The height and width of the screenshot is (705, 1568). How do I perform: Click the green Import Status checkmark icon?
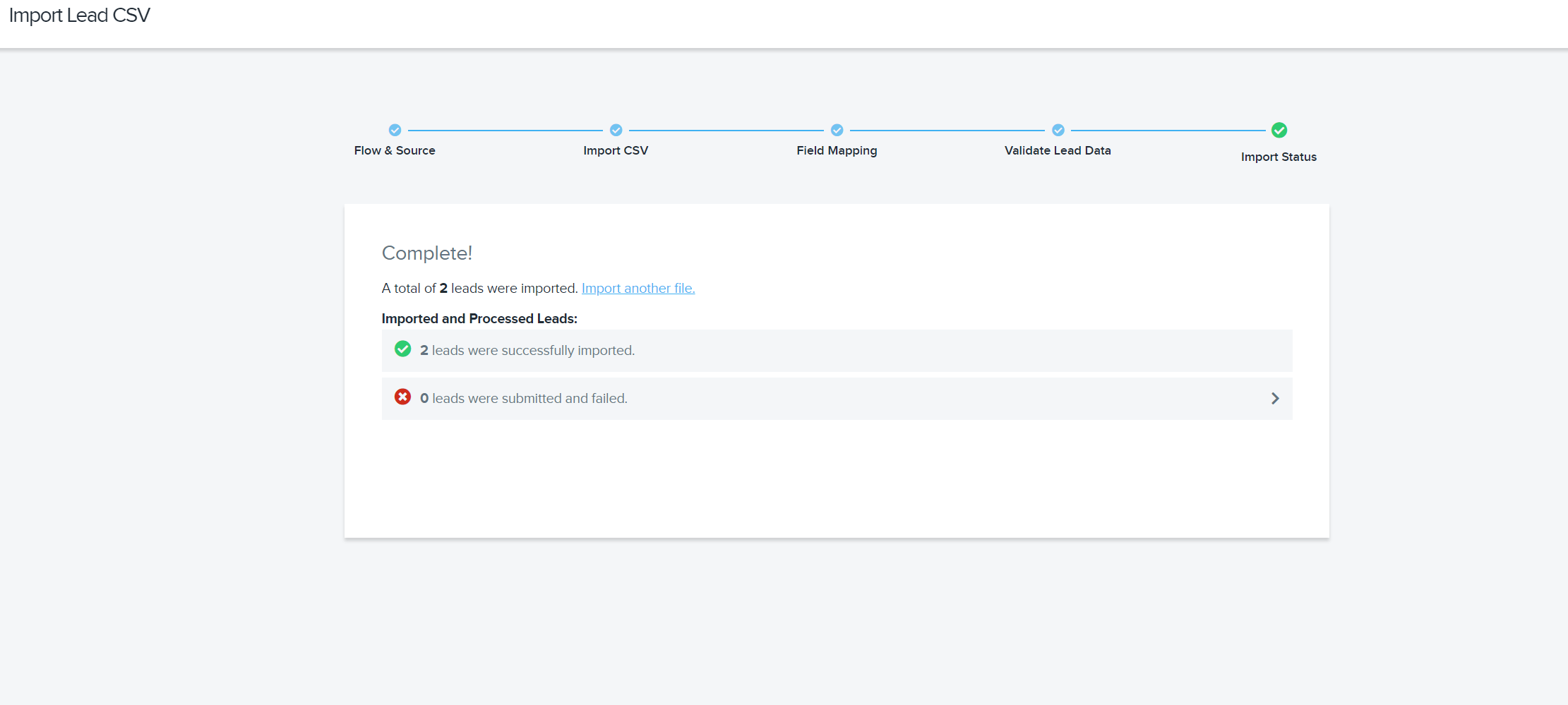[x=1279, y=131]
